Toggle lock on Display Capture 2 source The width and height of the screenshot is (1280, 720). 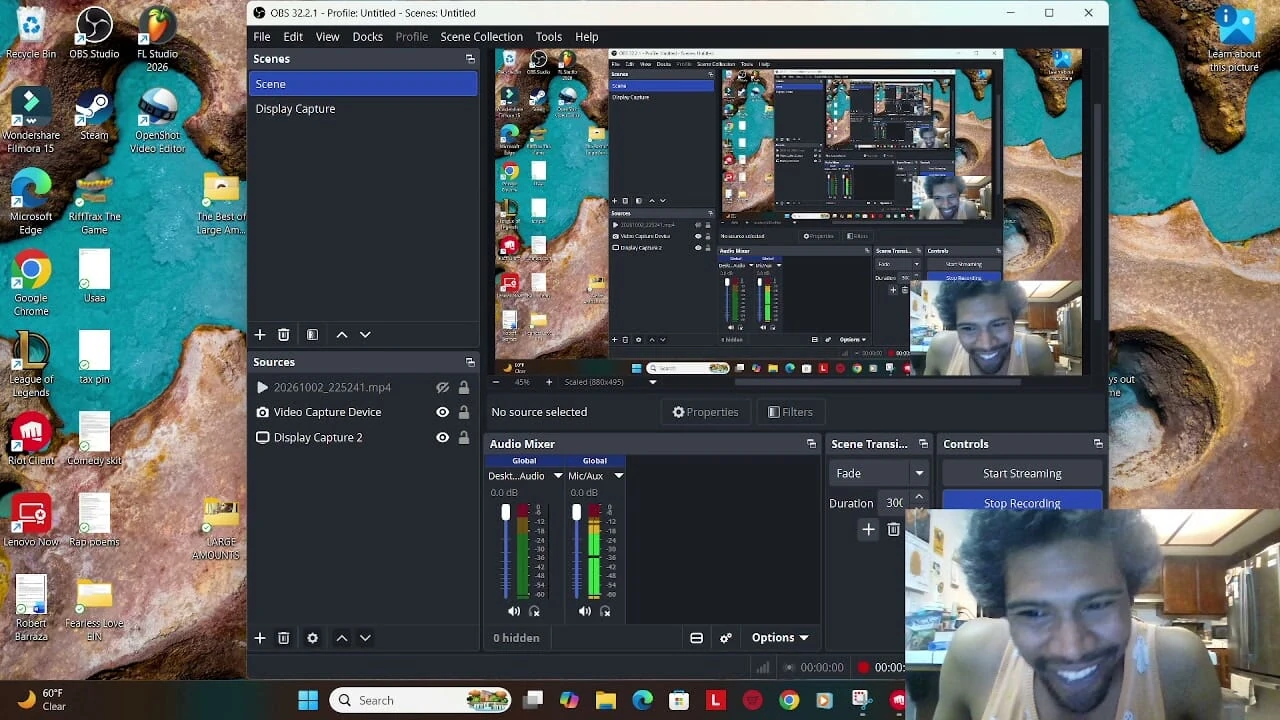[464, 437]
